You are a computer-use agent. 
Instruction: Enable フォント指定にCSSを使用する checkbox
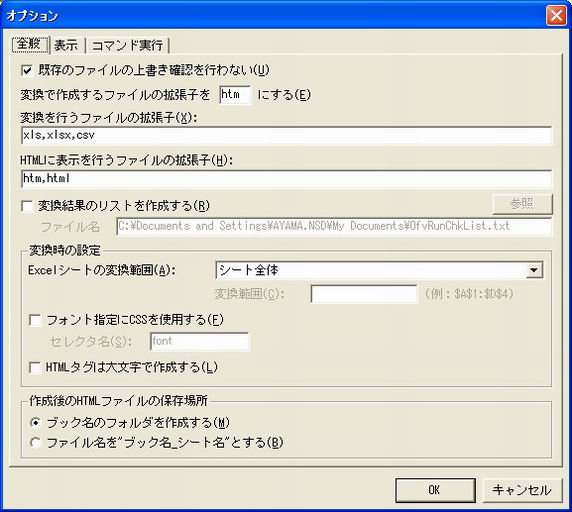(x=35, y=321)
